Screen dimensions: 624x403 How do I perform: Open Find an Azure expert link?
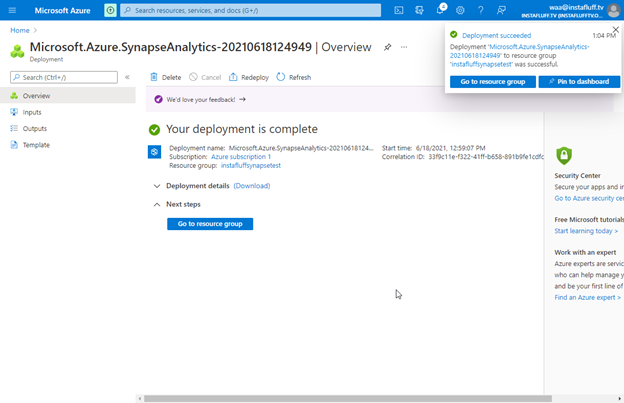[x=587, y=297]
